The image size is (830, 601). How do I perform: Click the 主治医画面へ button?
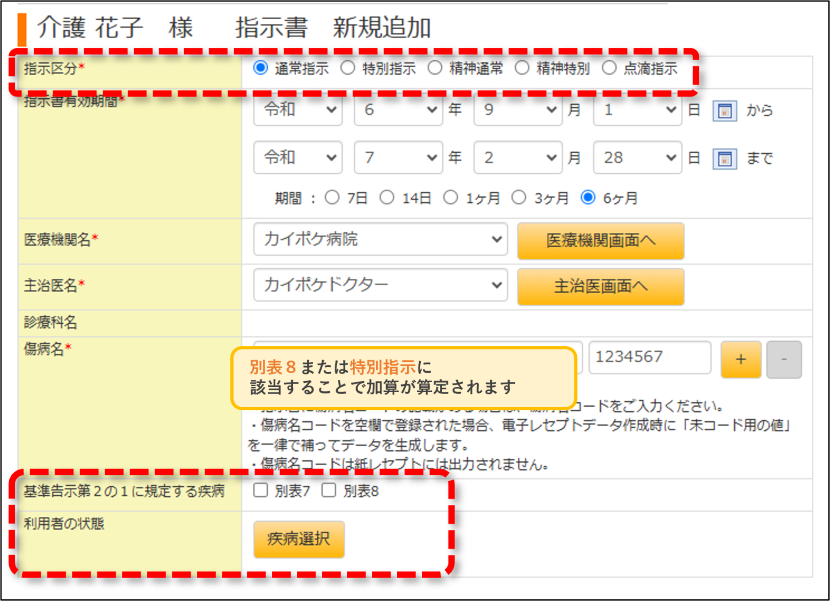coord(600,286)
